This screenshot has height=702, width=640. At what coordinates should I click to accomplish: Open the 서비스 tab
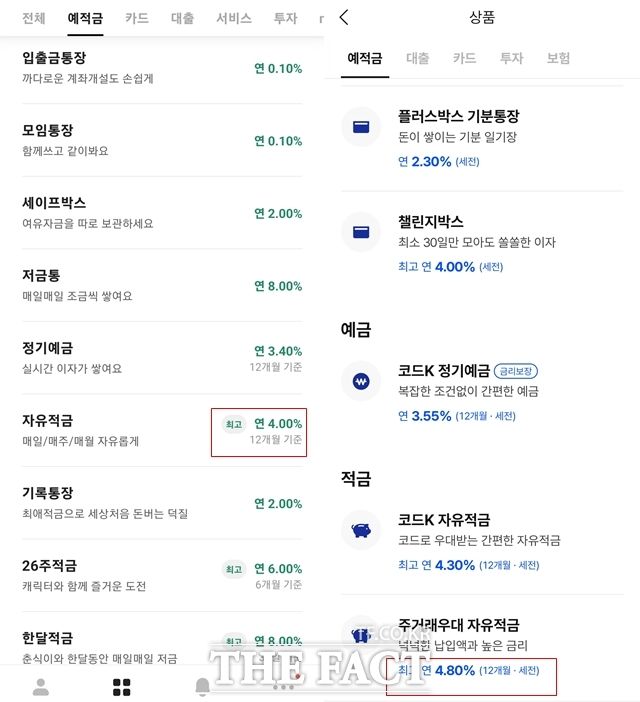point(234,18)
